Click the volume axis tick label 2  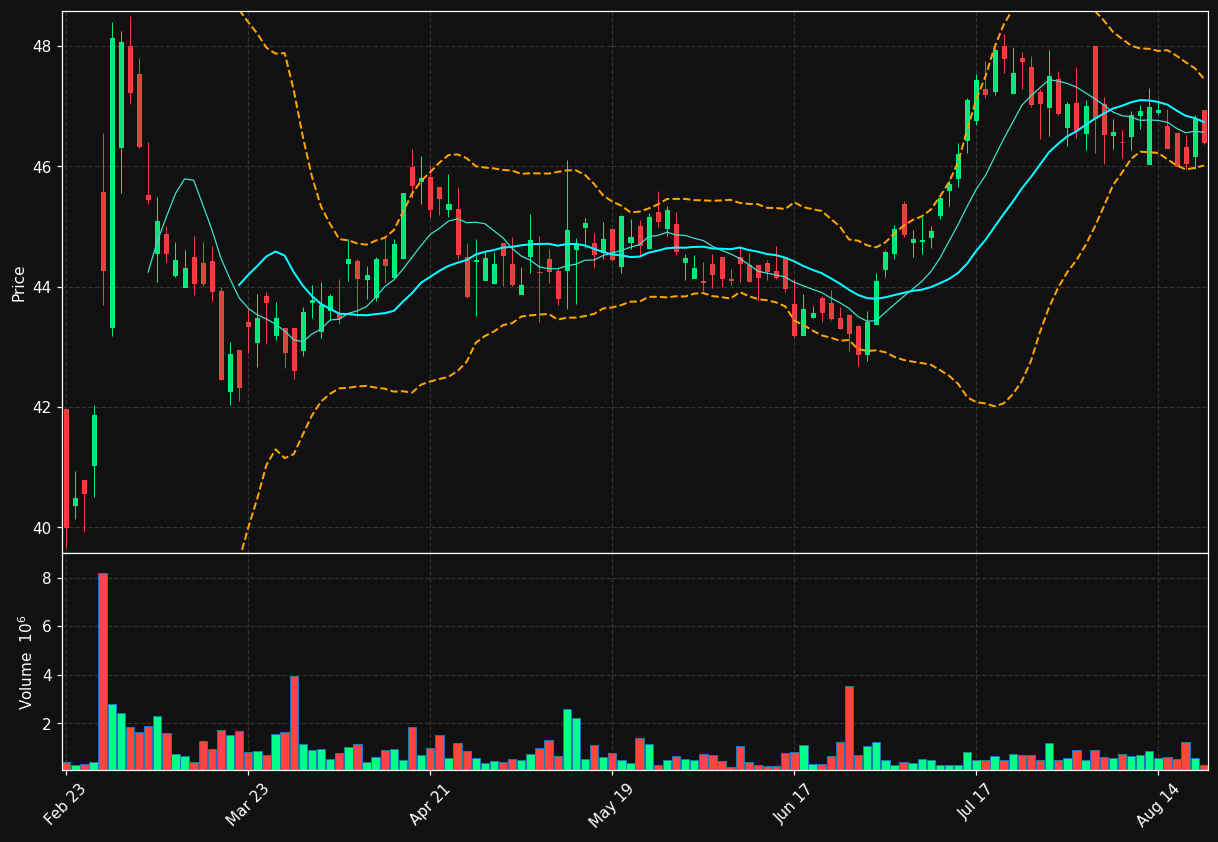coord(47,724)
